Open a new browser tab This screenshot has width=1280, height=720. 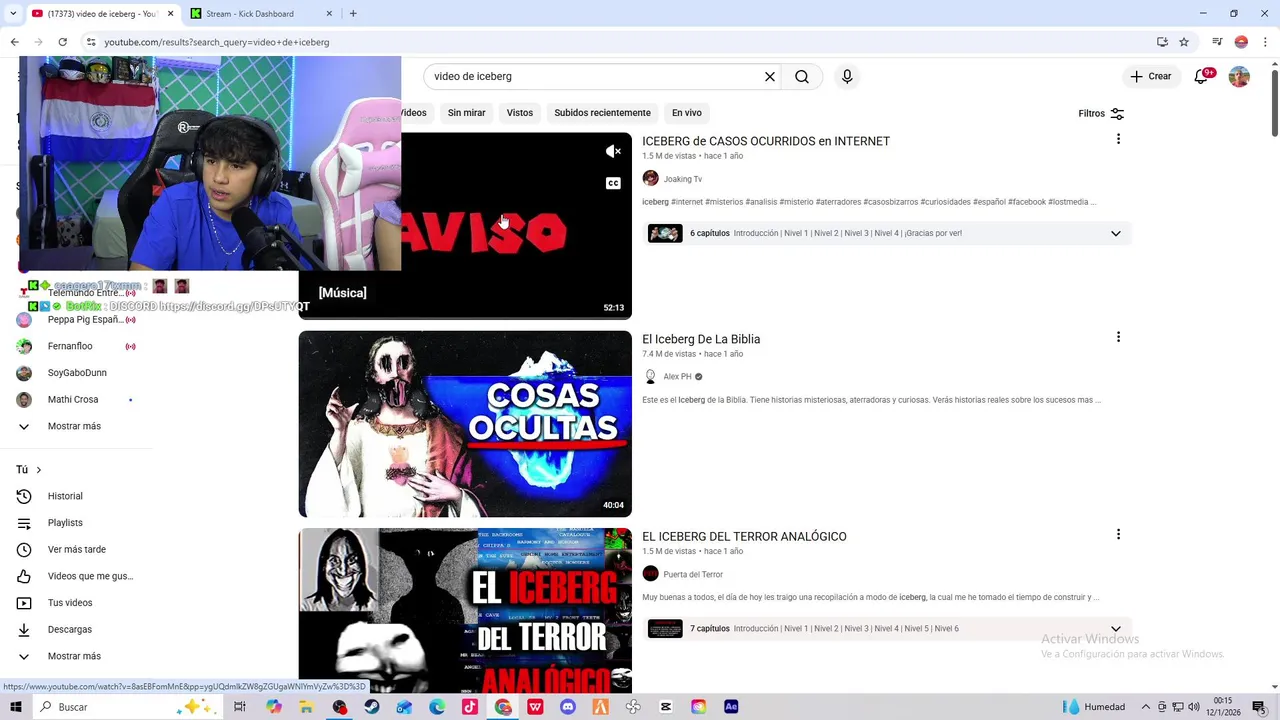pos(353,14)
